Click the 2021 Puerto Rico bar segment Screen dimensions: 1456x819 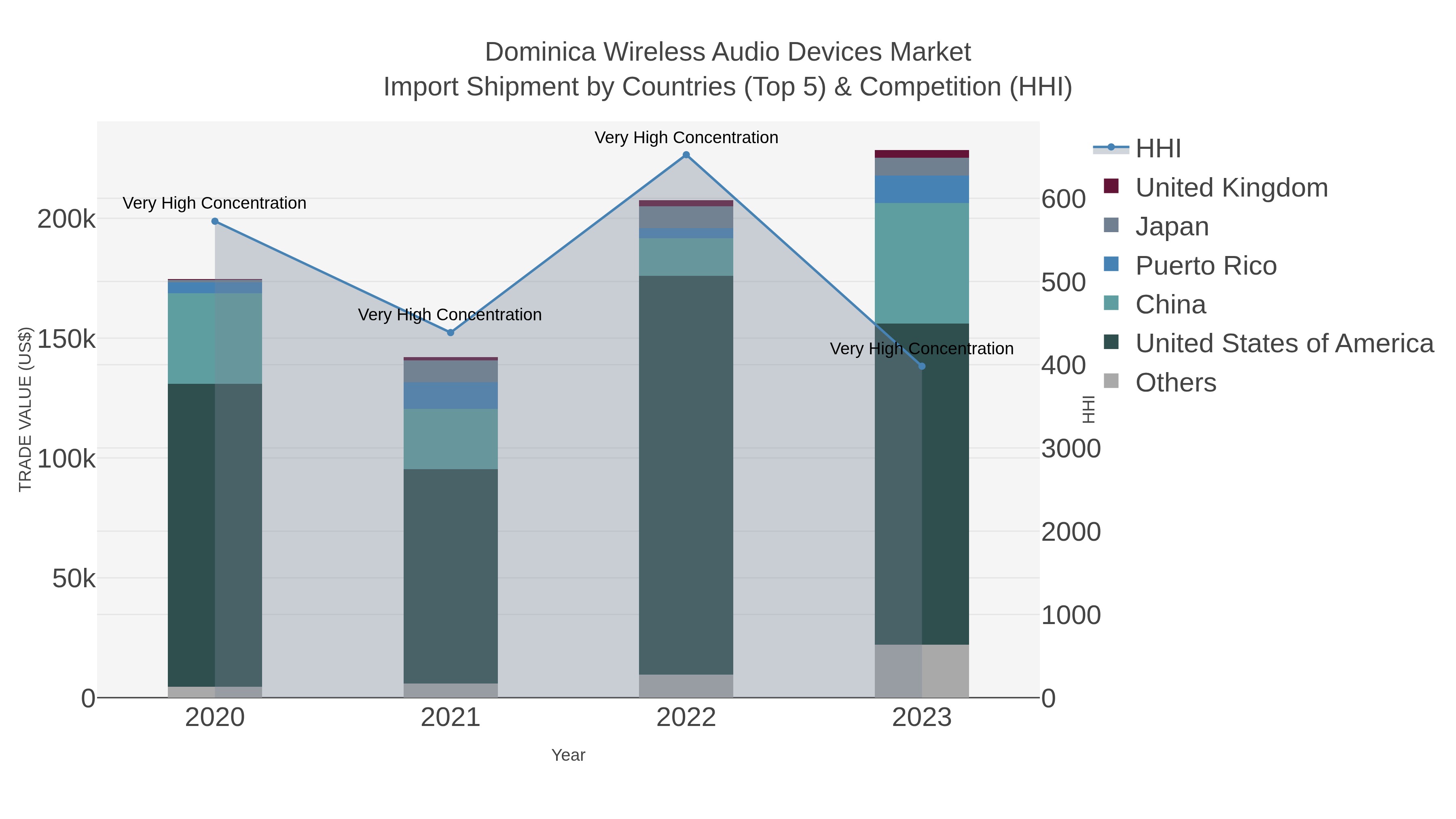(451, 396)
